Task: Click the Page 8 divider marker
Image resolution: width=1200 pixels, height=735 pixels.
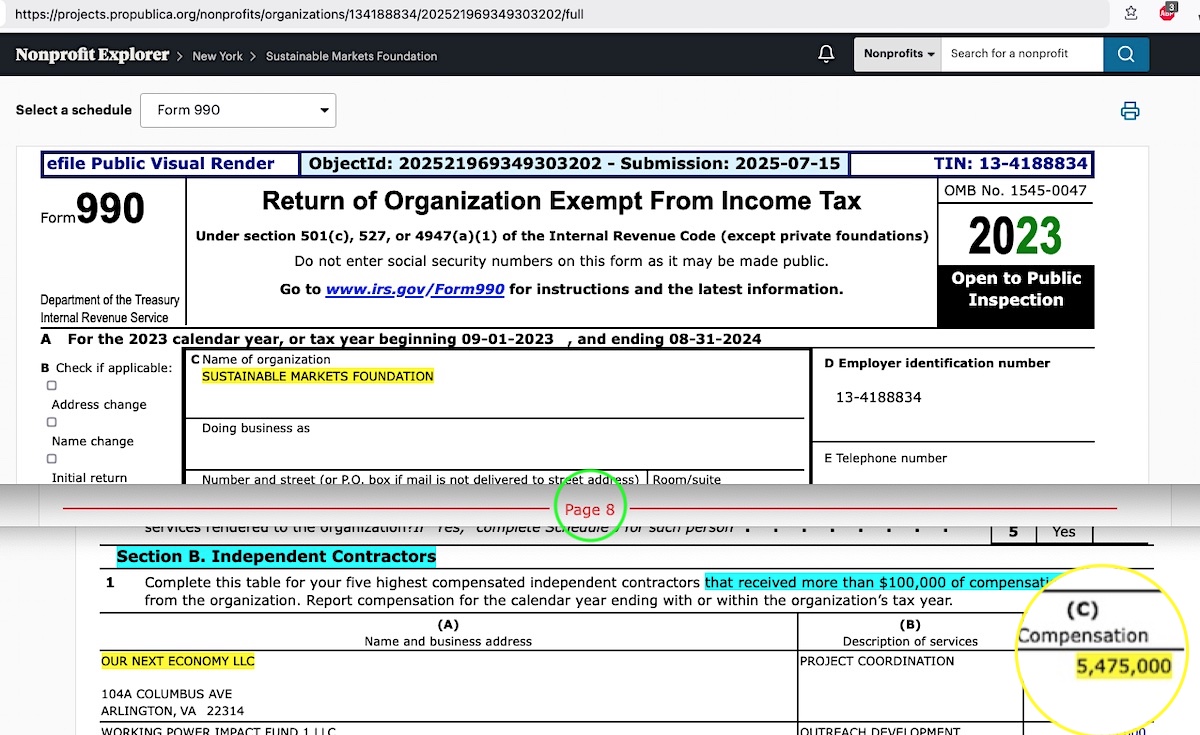Action: 589,509
